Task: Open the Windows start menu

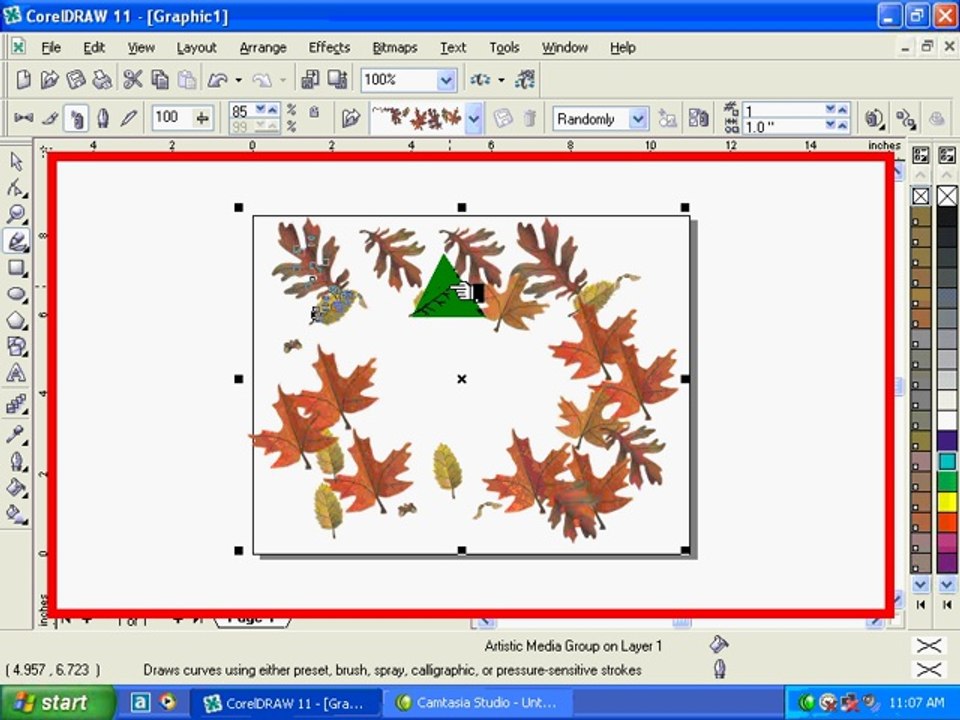Action: pyautogui.click(x=57, y=702)
